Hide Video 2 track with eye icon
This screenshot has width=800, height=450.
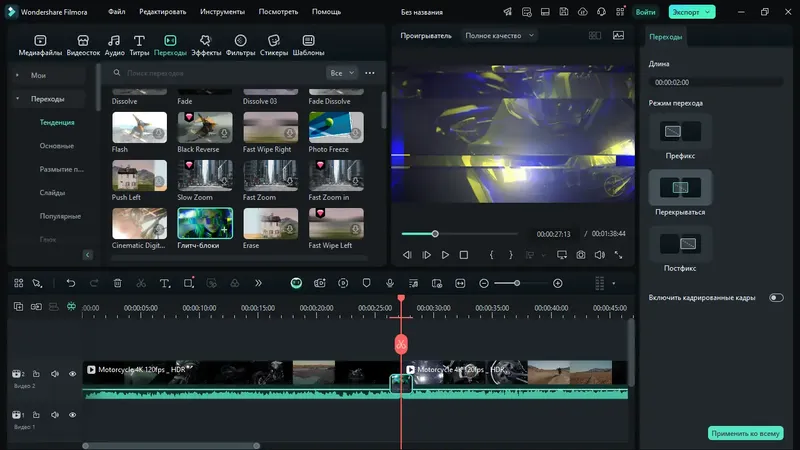pyautogui.click(x=72, y=374)
